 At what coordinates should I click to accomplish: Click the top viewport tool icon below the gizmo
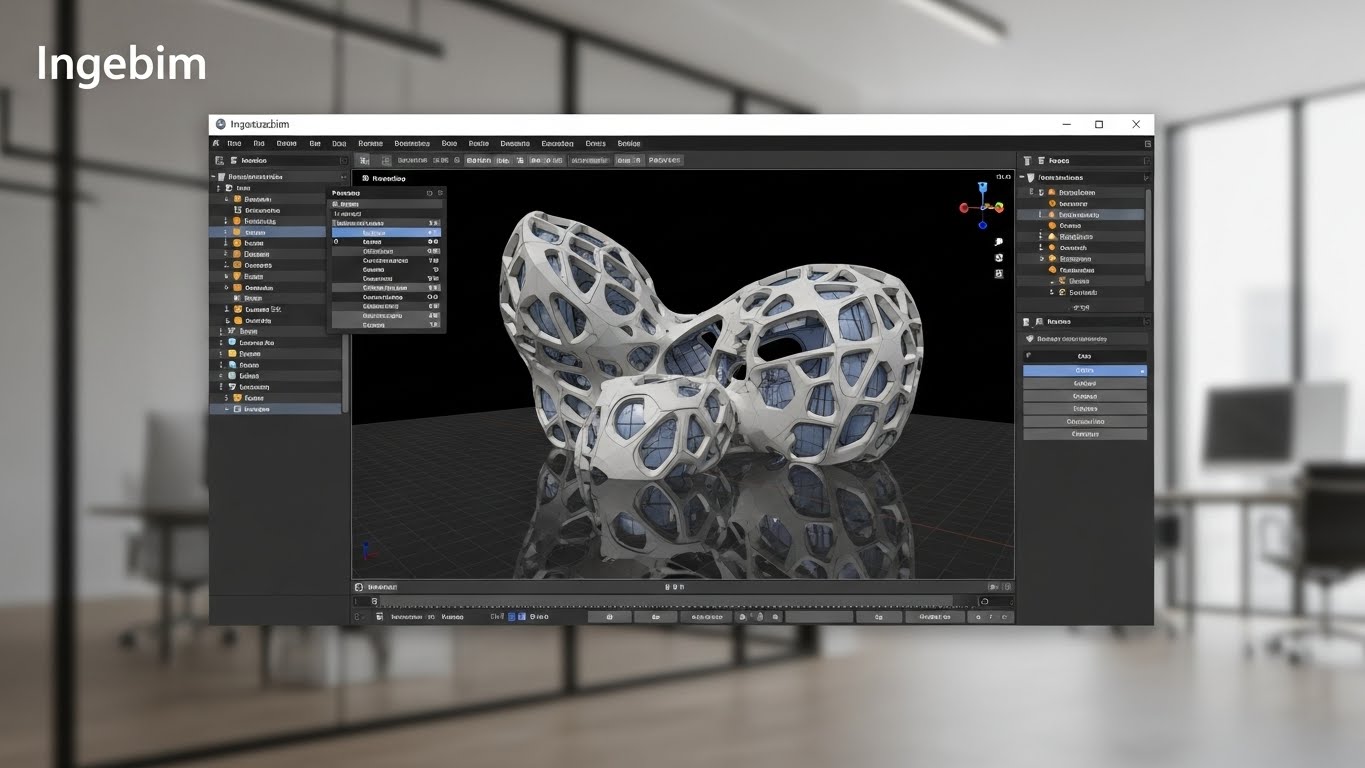pyautogui.click(x=998, y=241)
